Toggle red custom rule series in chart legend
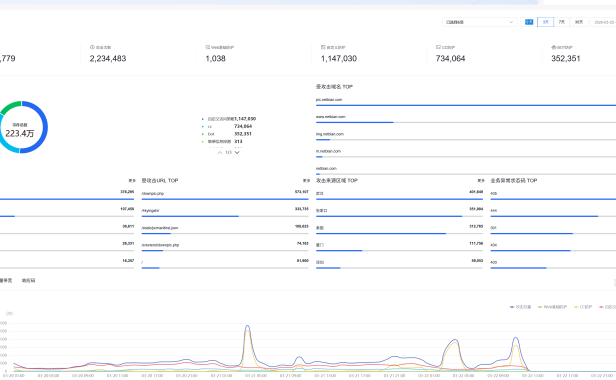Screen dimensions: 616x380 tap(607, 307)
